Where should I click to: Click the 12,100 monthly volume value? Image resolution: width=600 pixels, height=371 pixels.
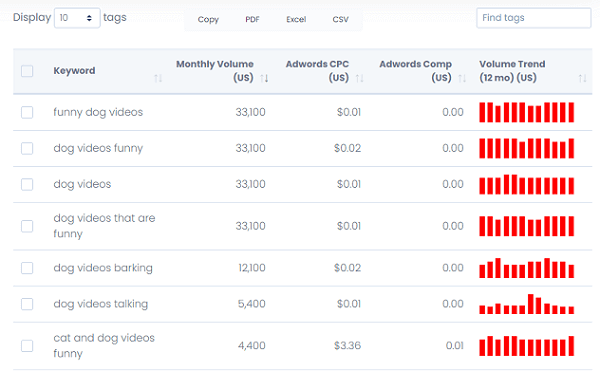point(252,268)
